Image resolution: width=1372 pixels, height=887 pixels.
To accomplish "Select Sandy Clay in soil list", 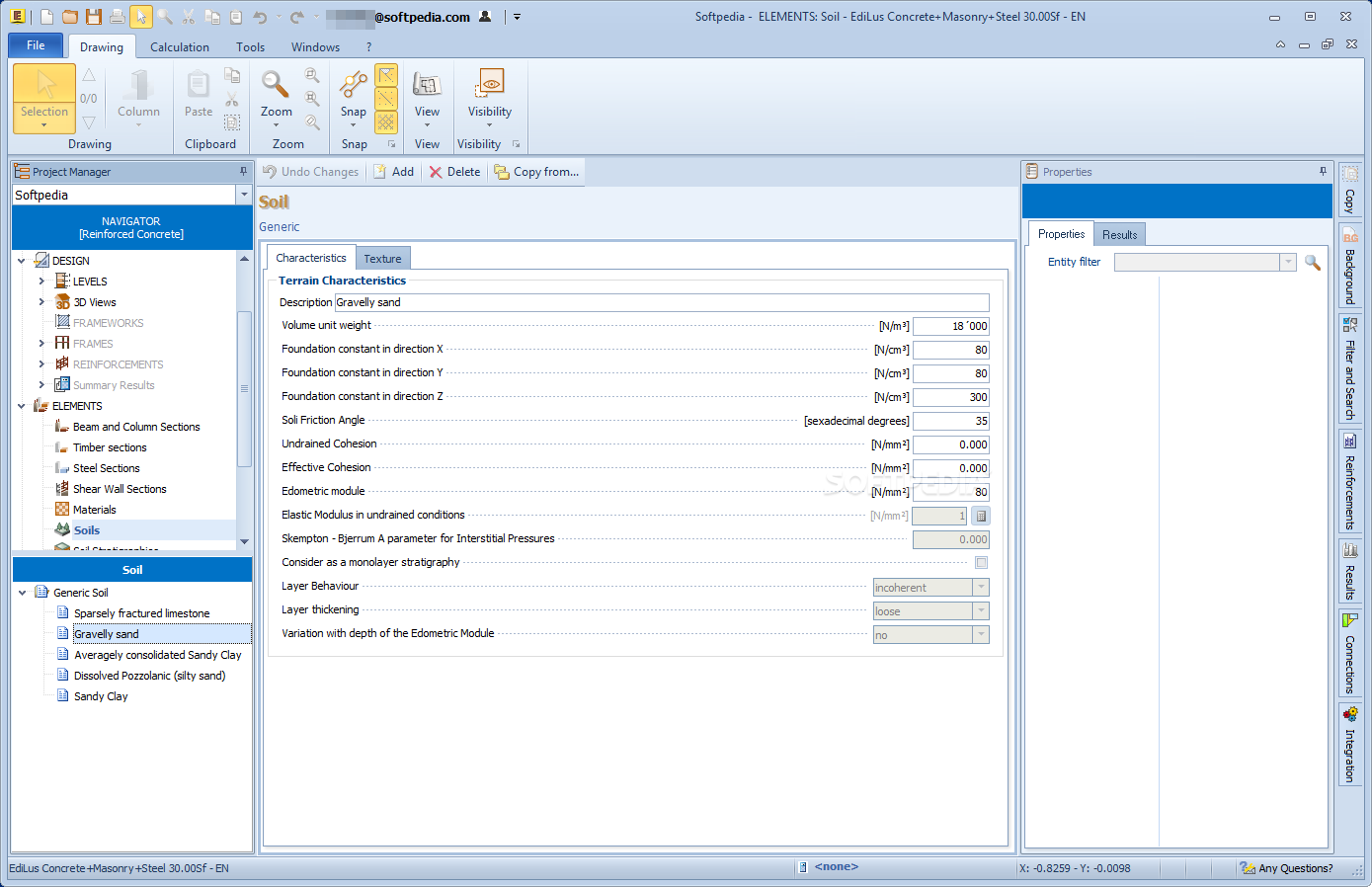I will [101, 696].
